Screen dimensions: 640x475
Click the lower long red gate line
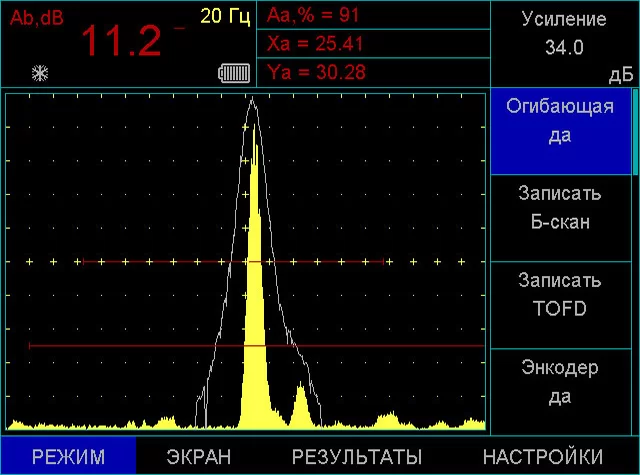(380, 346)
